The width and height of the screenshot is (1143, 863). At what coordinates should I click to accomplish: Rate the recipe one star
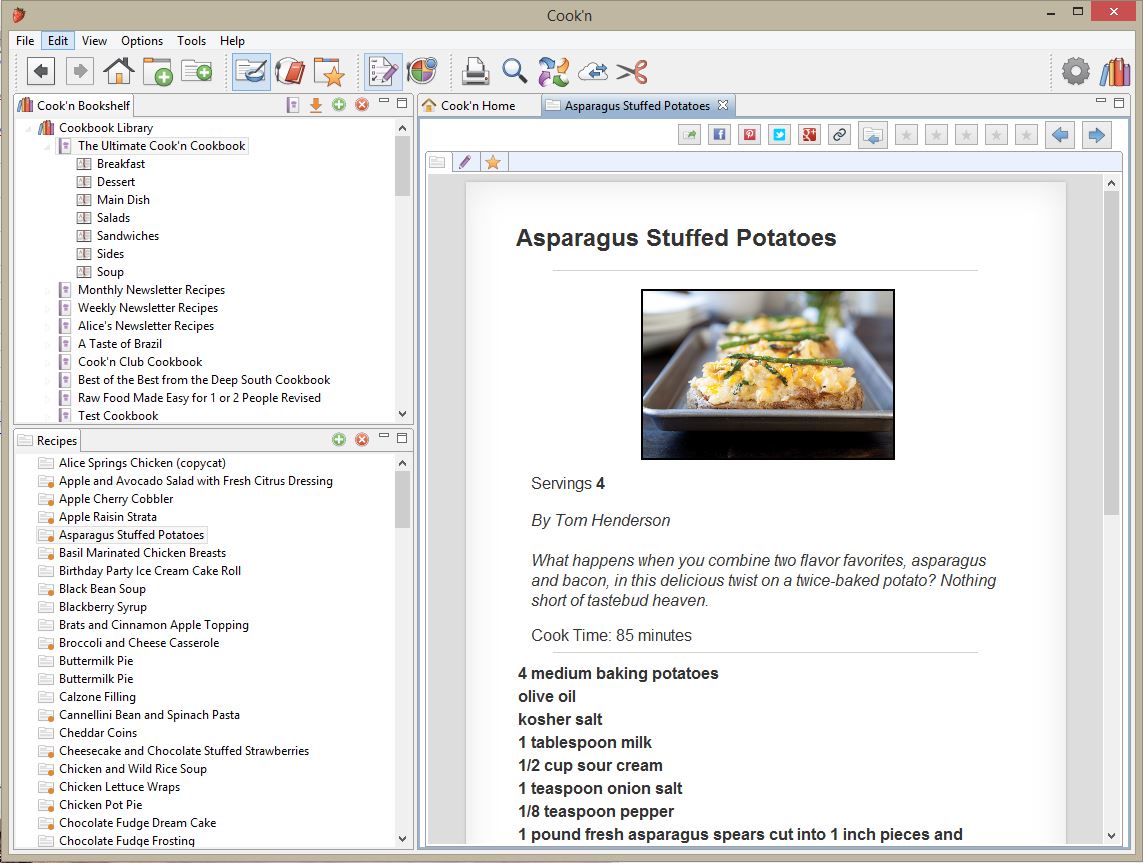pos(906,135)
